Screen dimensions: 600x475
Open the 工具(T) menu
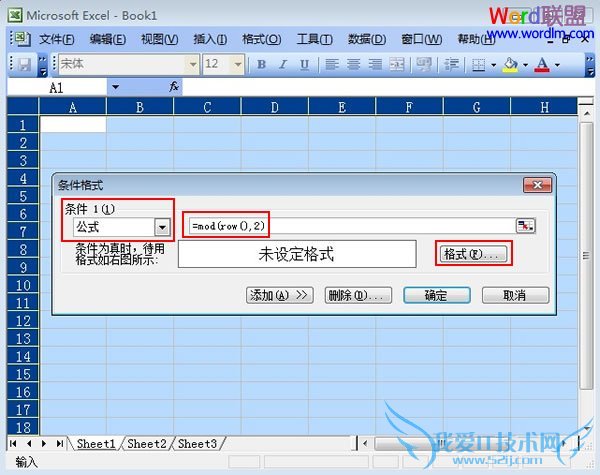315,39
